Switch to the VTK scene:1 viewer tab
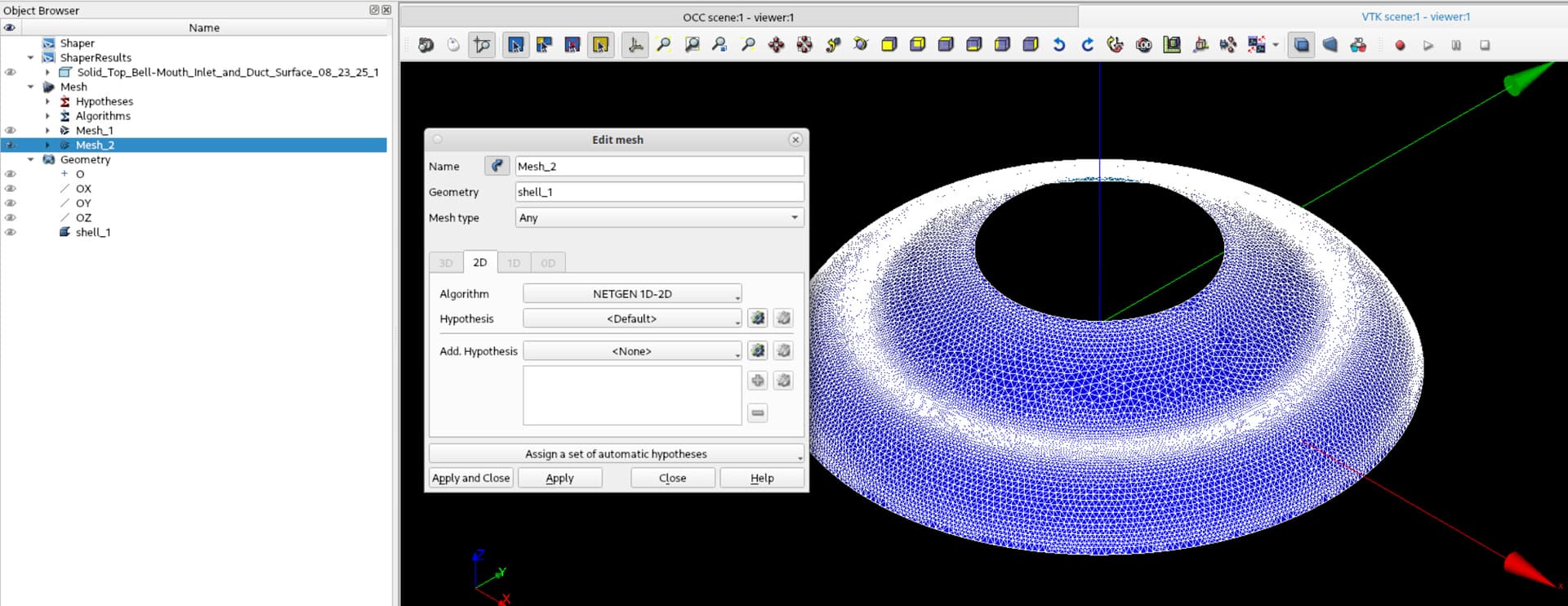 pyautogui.click(x=1415, y=16)
